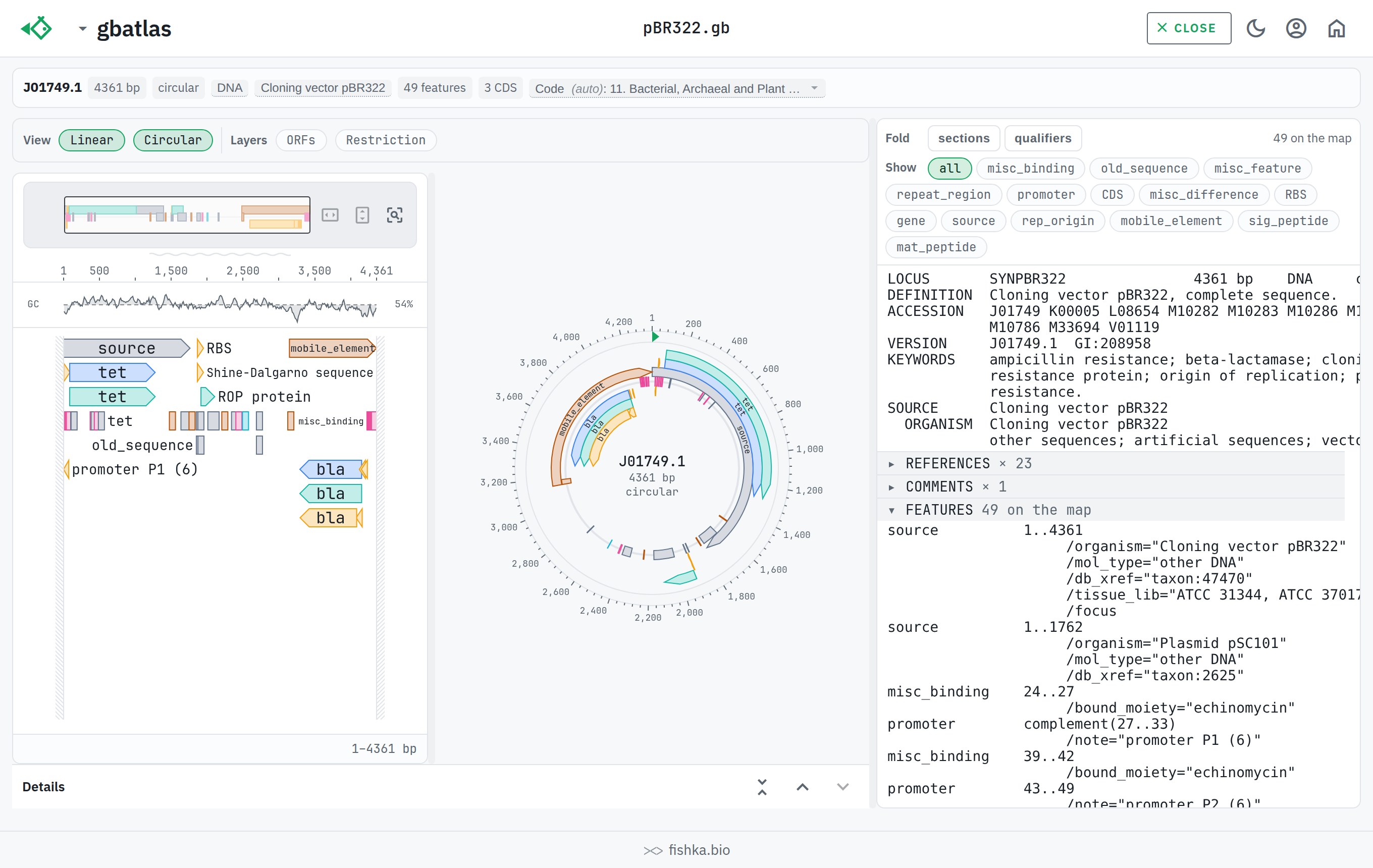Collapse-all Details panel double chevron icon
This screenshot has width=1373, height=868.
762,787
